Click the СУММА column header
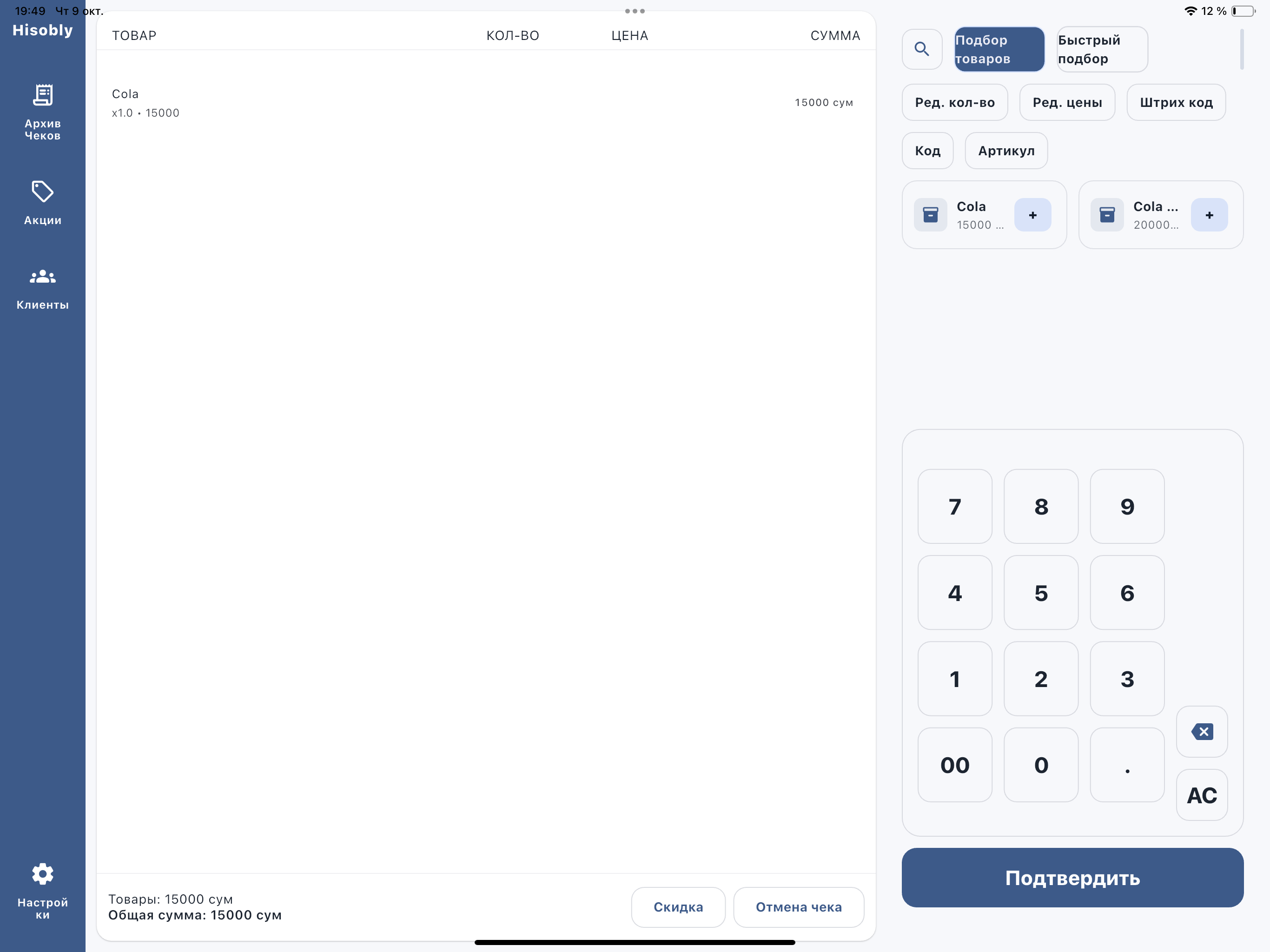The width and height of the screenshot is (1270, 952). 835,36
